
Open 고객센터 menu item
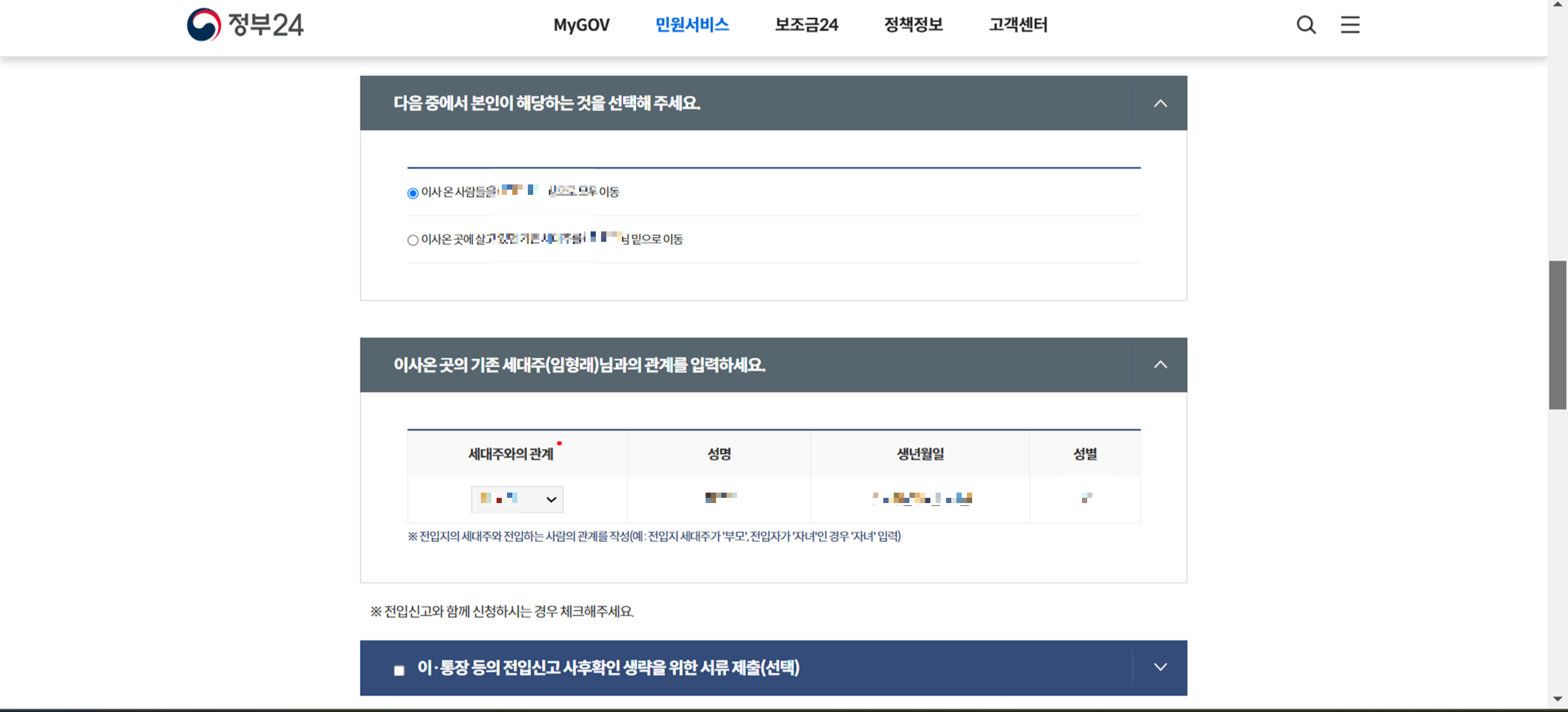1018,25
